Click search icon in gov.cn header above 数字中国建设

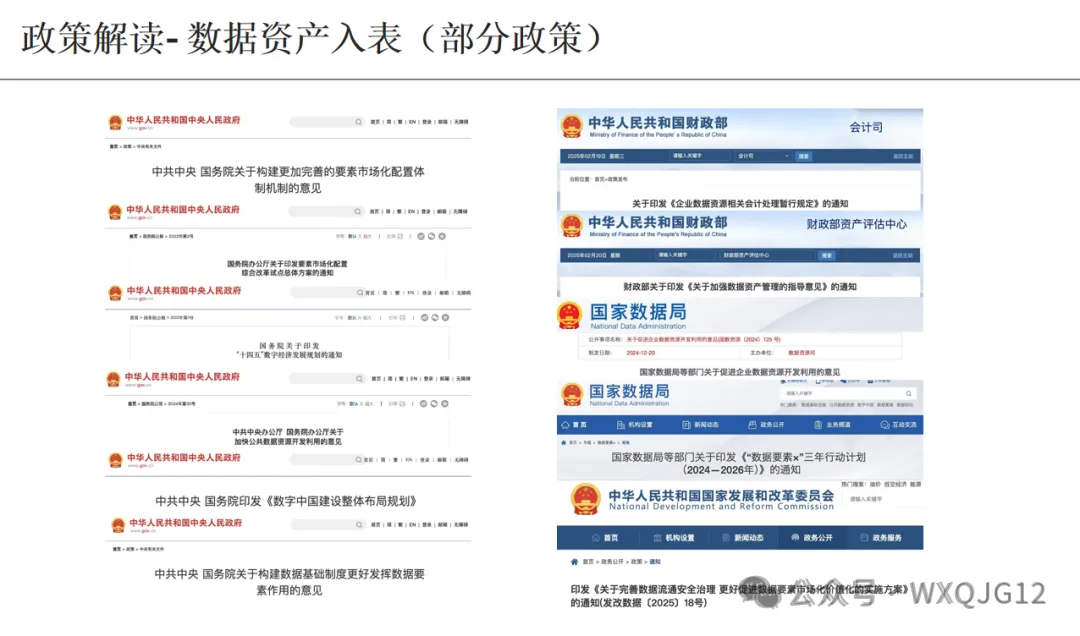(359, 460)
